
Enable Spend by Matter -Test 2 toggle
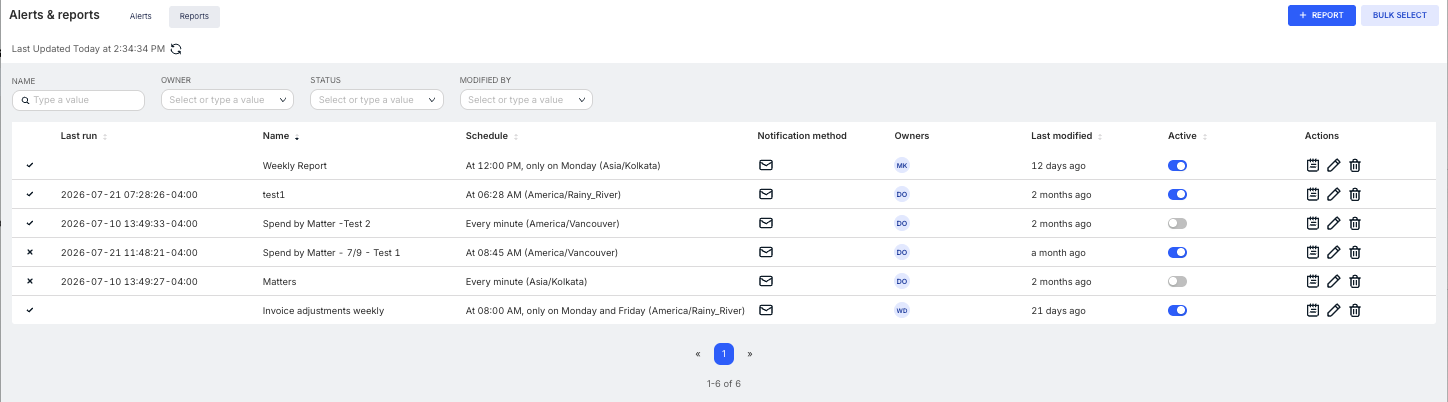(1177, 223)
